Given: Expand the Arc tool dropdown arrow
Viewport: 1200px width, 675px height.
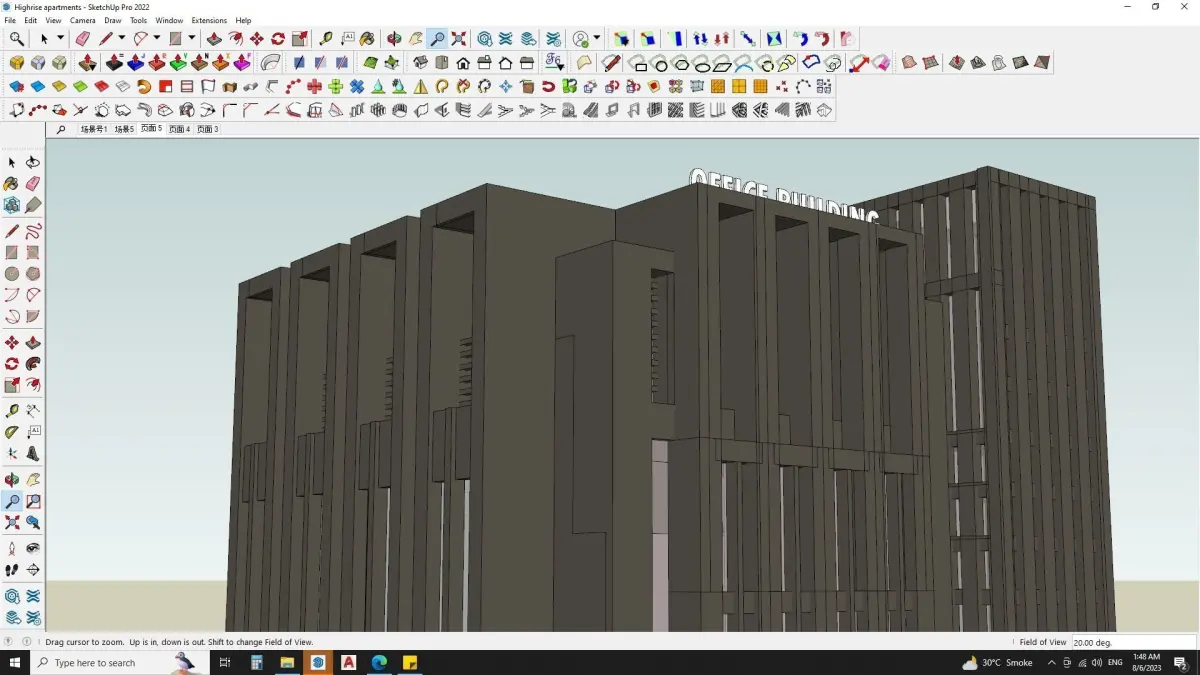Looking at the screenshot, I should 157,39.
